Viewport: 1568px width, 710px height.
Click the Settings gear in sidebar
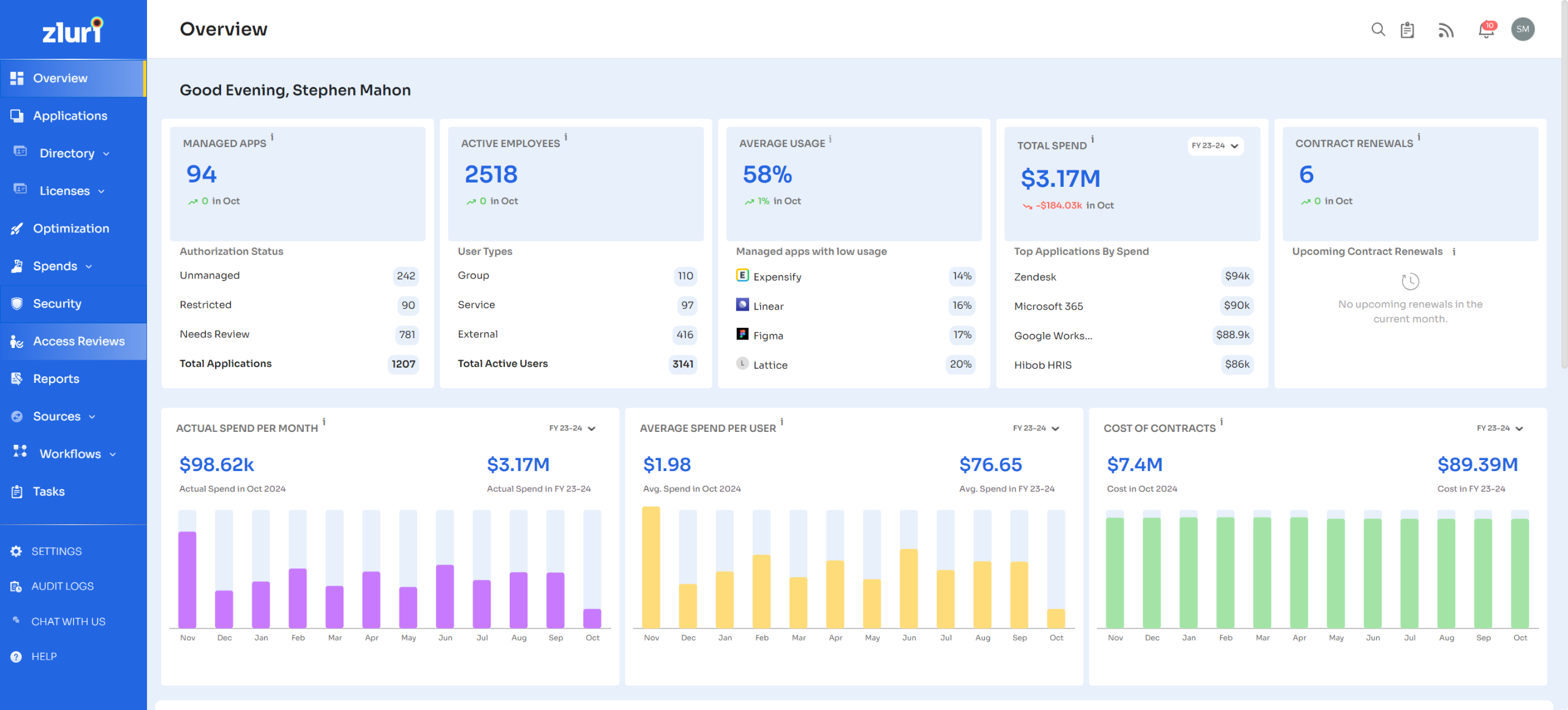click(x=17, y=551)
